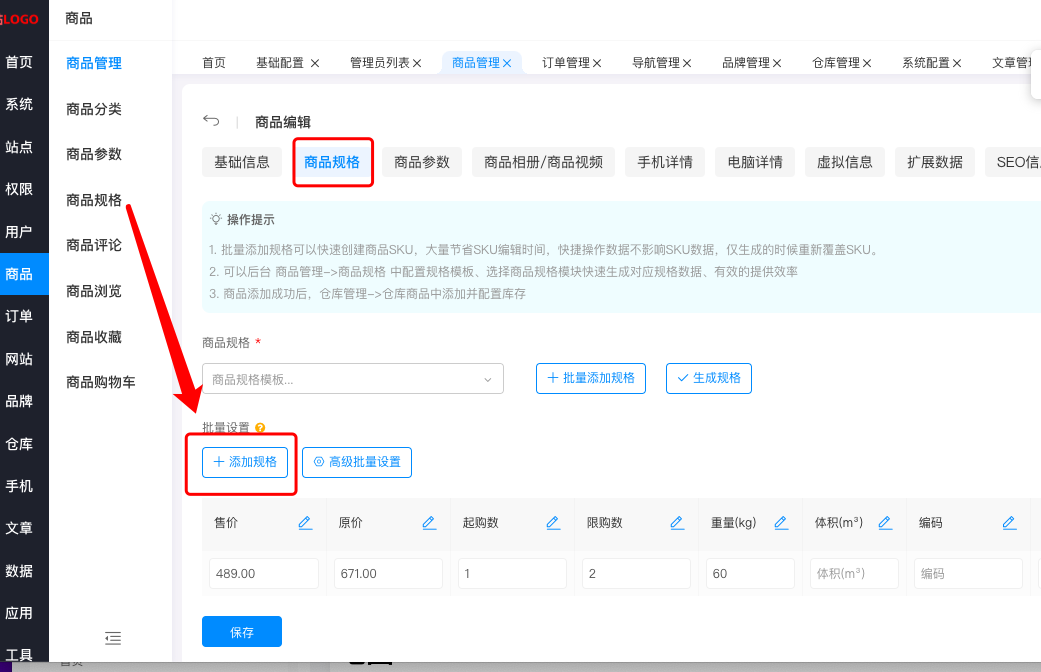
Task: Click the edit pencil in 售价 column header
Action: coord(305,523)
